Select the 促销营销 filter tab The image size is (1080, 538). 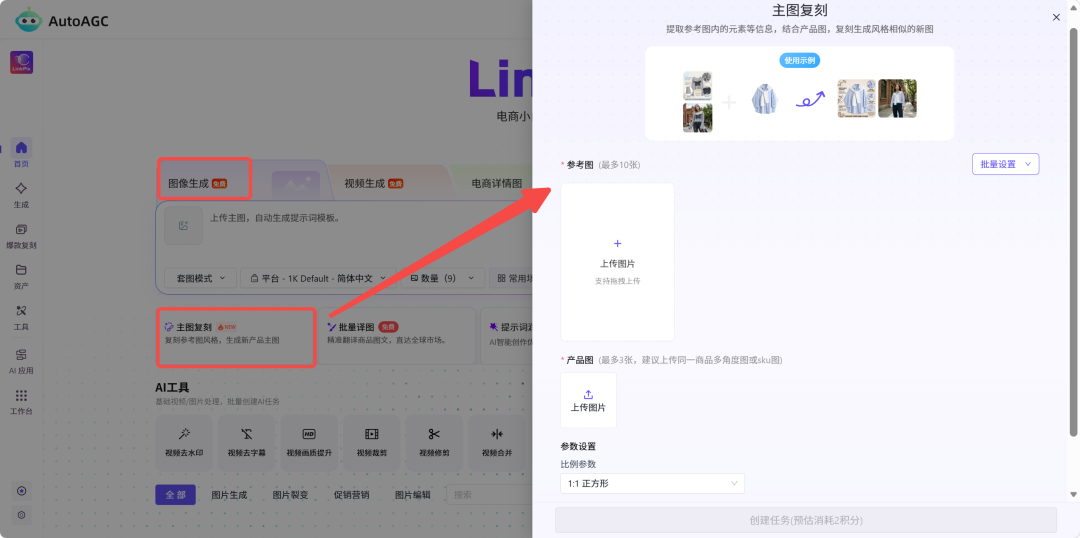(351, 495)
